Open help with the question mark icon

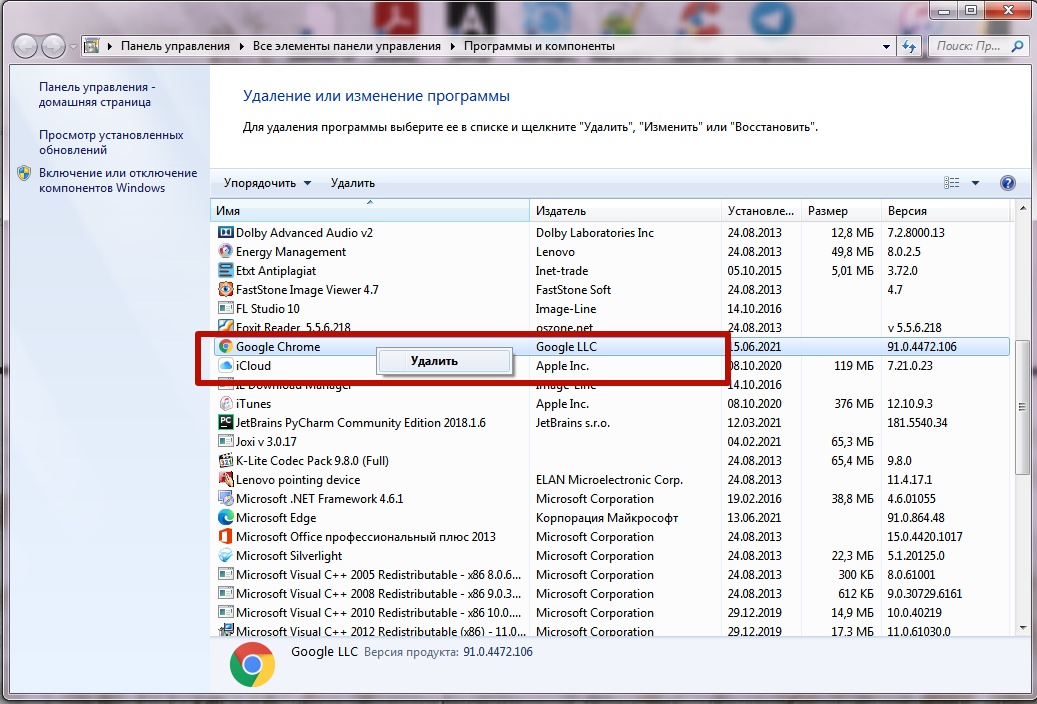tap(1007, 183)
